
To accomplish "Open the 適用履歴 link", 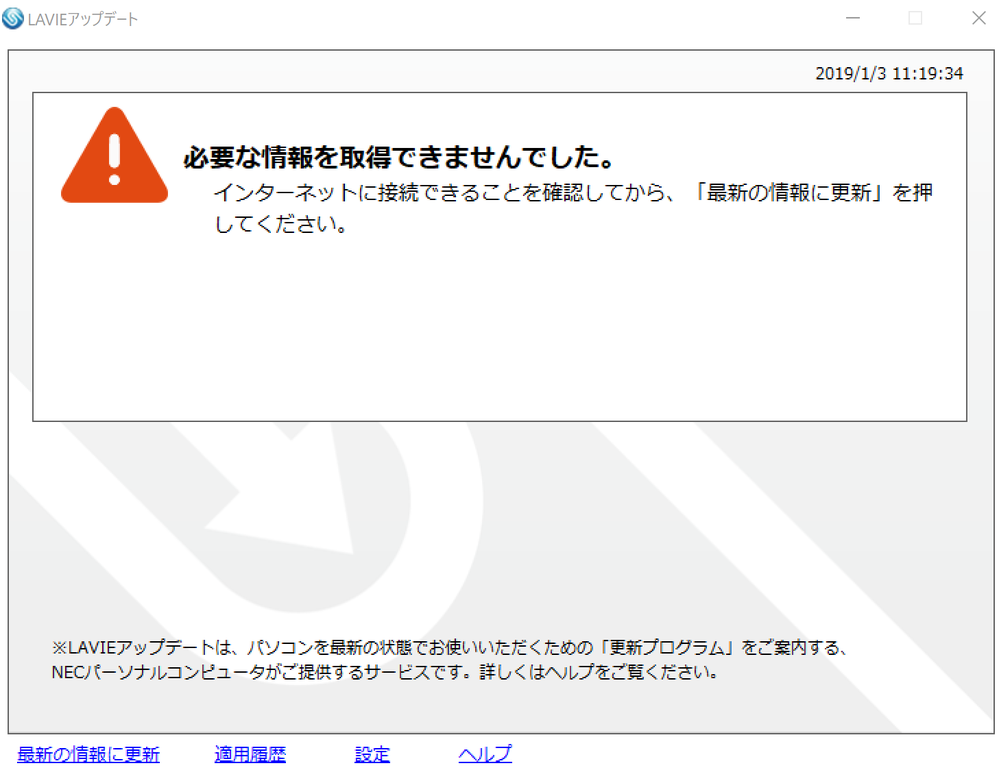I will pyautogui.click(x=250, y=754).
